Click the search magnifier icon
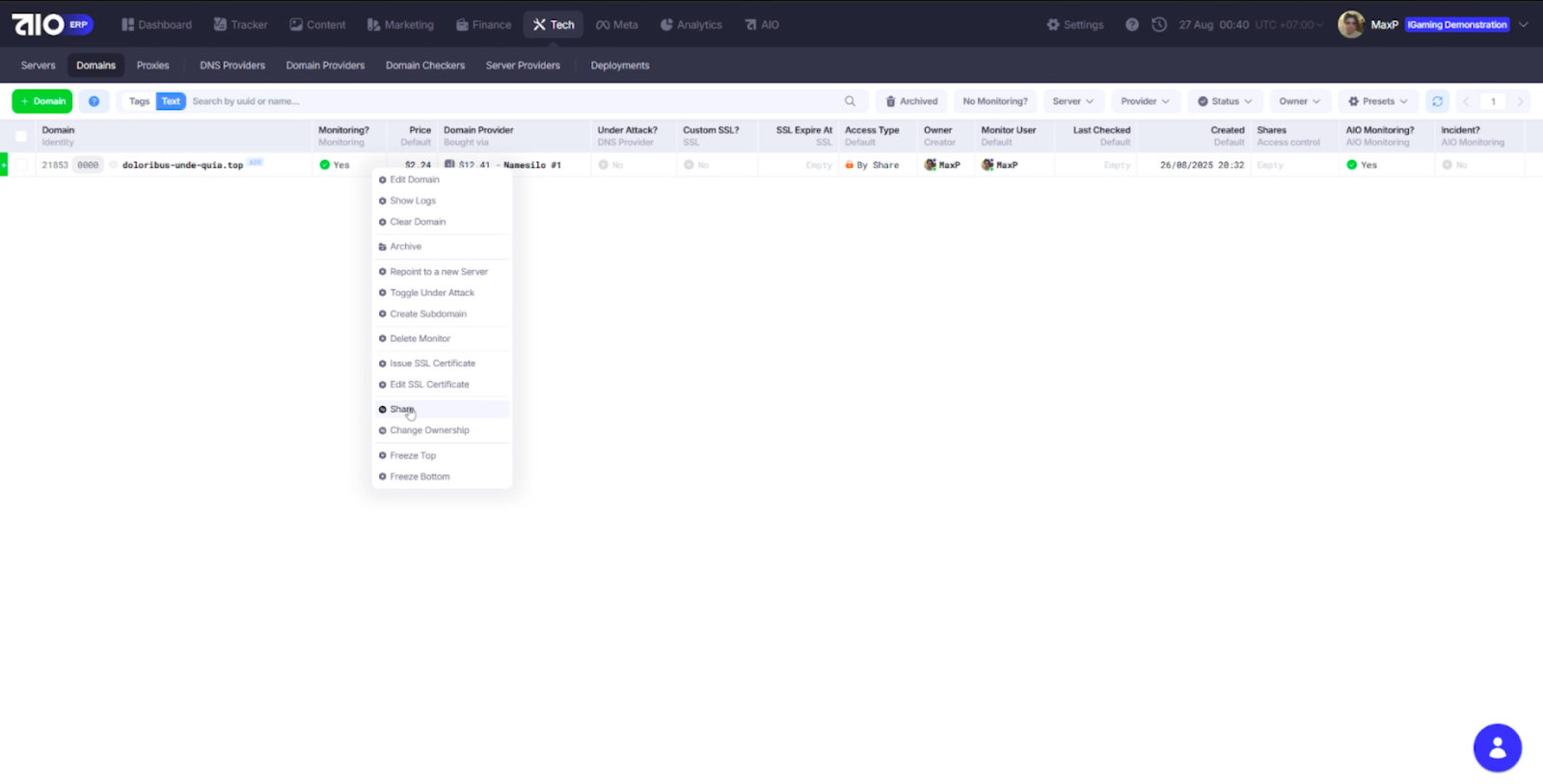Screen dimensions: 1543x784 (850, 101)
